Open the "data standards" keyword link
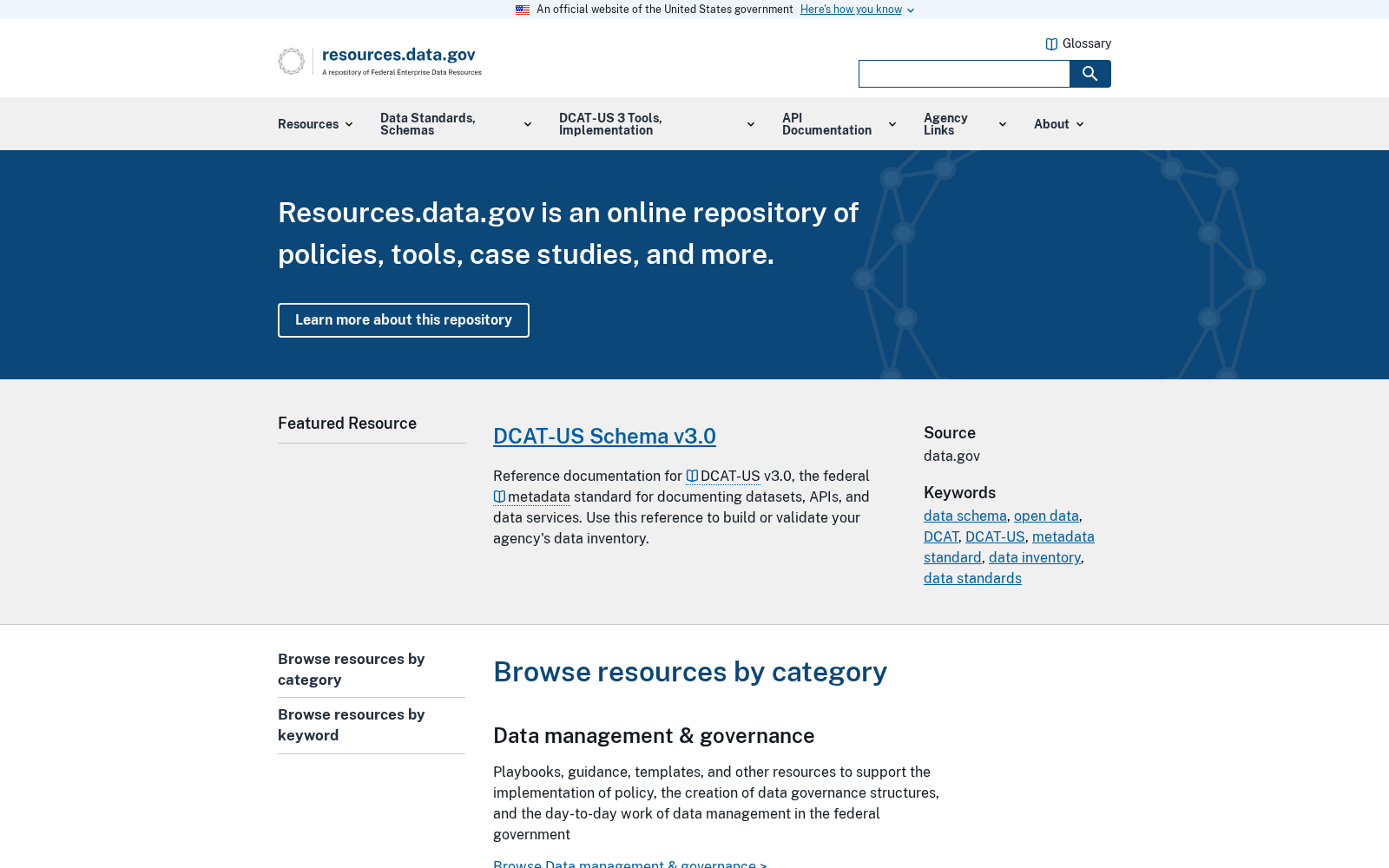 [x=972, y=578]
